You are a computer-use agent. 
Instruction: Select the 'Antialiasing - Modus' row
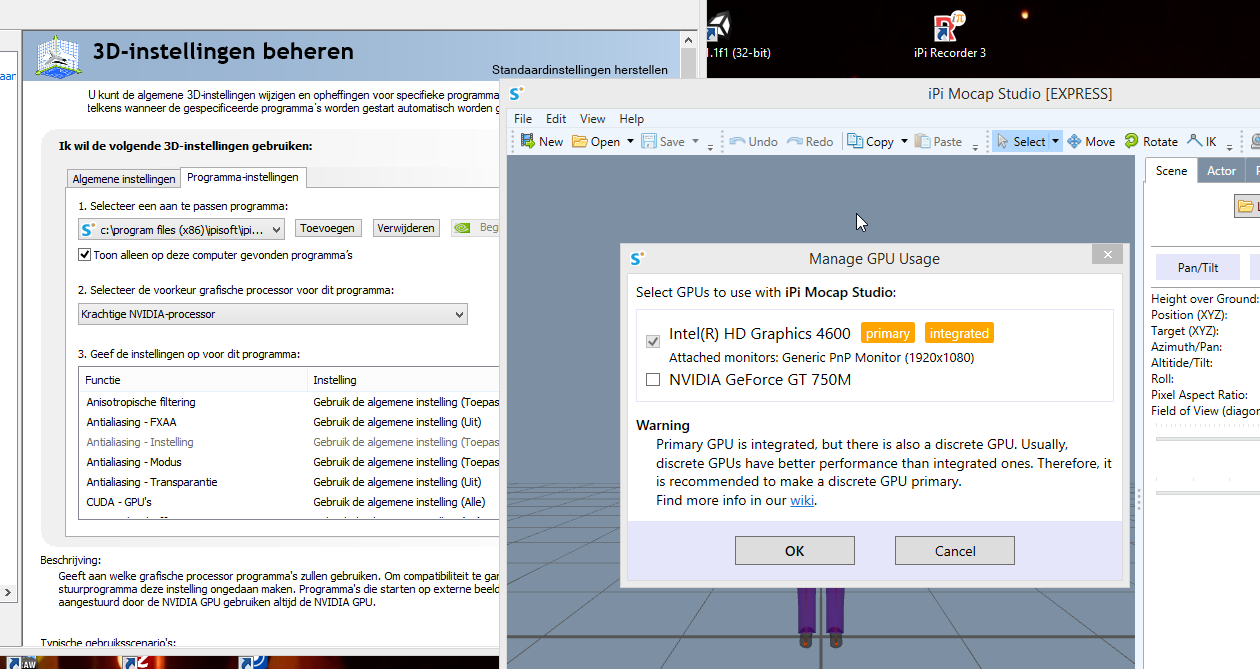pos(289,462)
